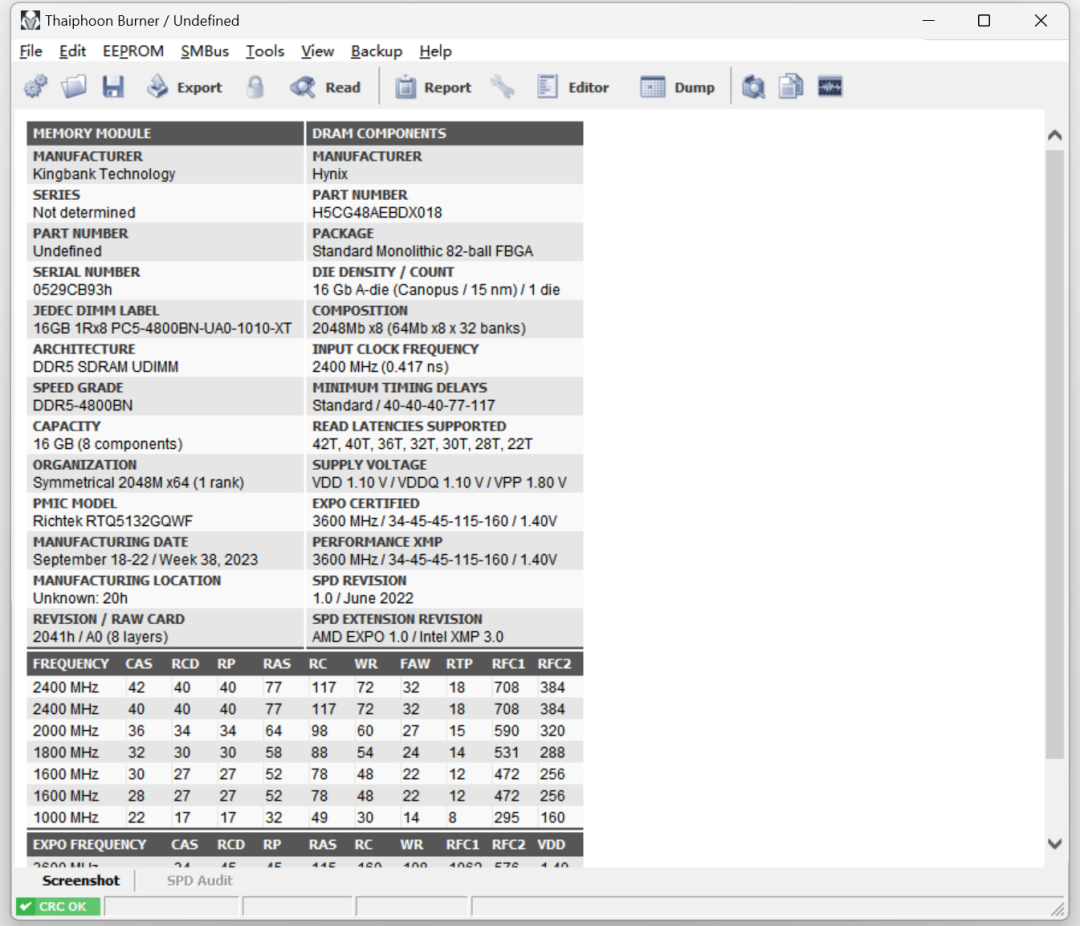Click package Standard Monolithic 82-ball FBGA
Viewport: 1080px width, 926px height.
pos(423,251)
